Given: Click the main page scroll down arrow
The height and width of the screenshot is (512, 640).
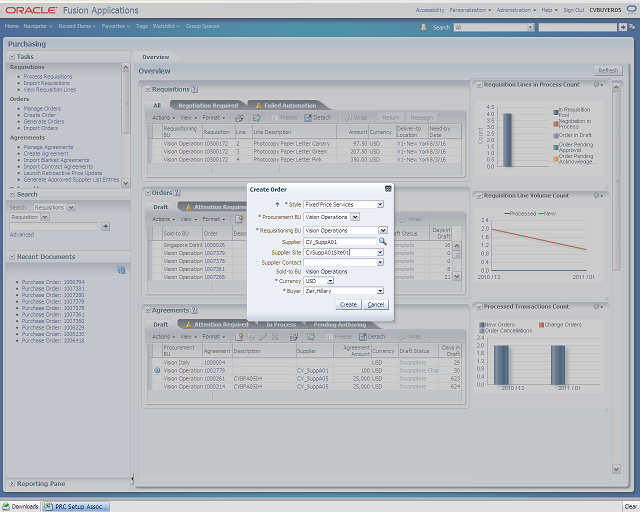Looking at the screenshot, I should point(616,469).
